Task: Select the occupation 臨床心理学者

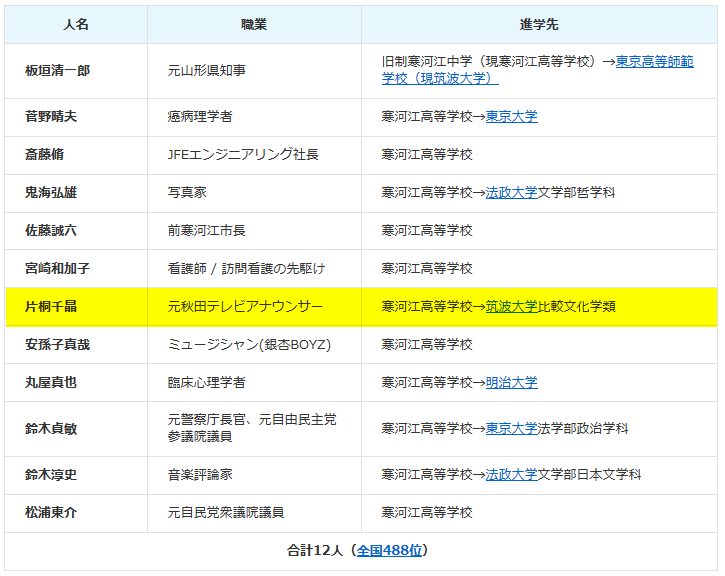Action: [x=207, y=382]
